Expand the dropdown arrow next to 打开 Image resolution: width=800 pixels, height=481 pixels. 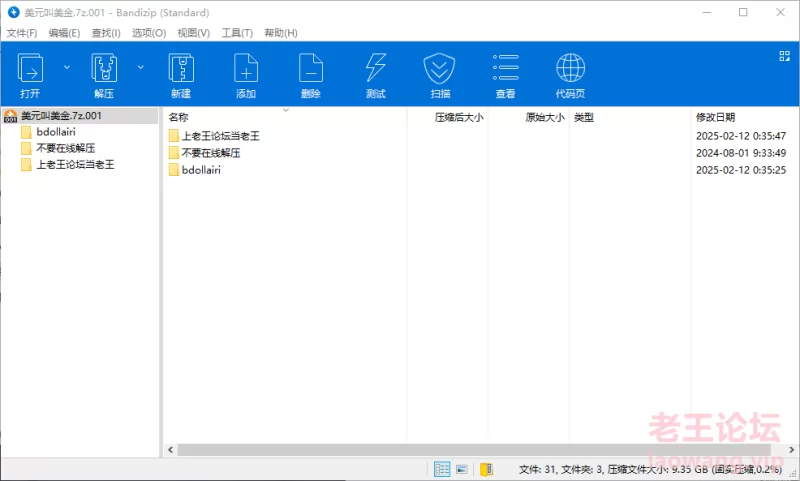pyautogui.click(x=67, y=67)
